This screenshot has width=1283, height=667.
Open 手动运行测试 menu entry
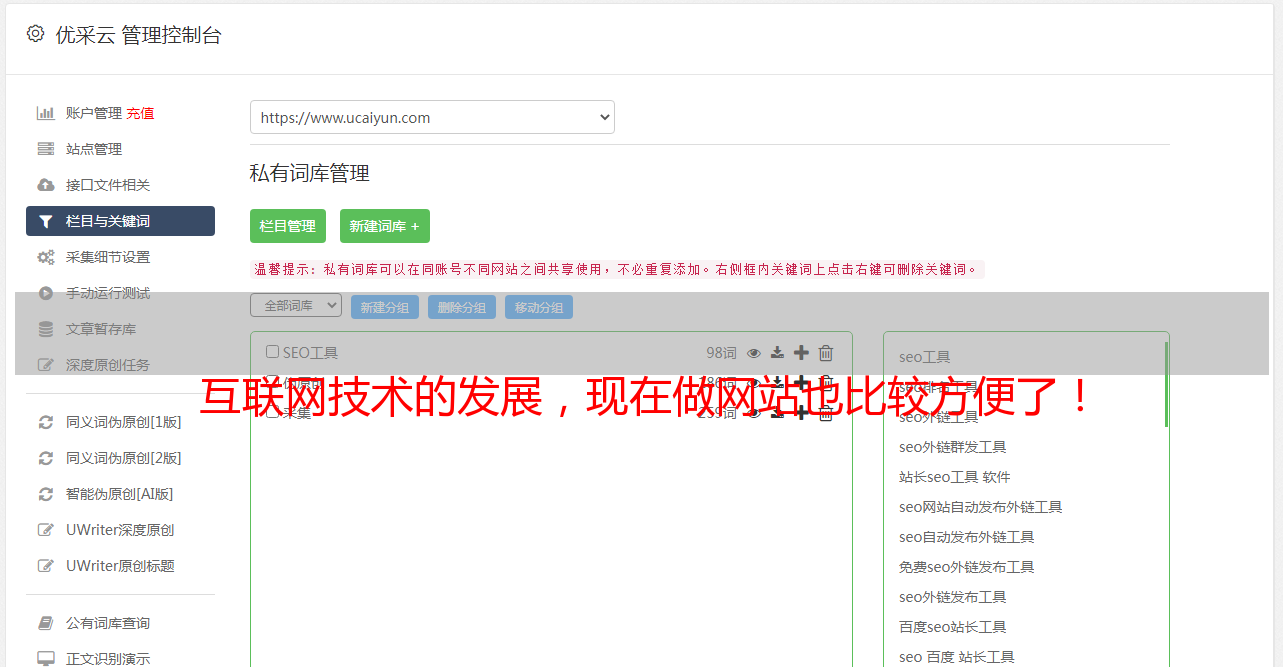(108, 293)
